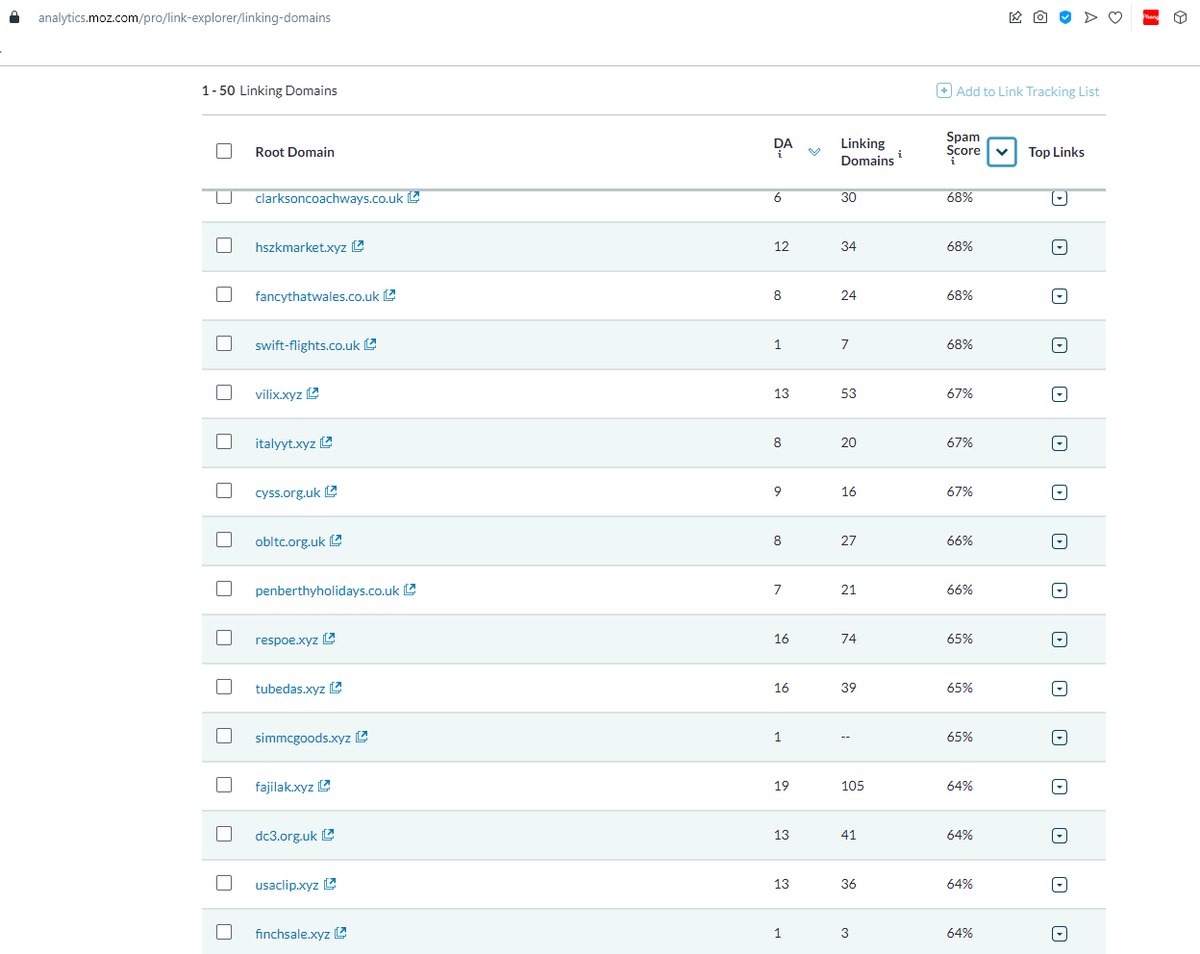
Task: Tick the checkbox for fajilak.xyz row
Action: click(225, 786)
